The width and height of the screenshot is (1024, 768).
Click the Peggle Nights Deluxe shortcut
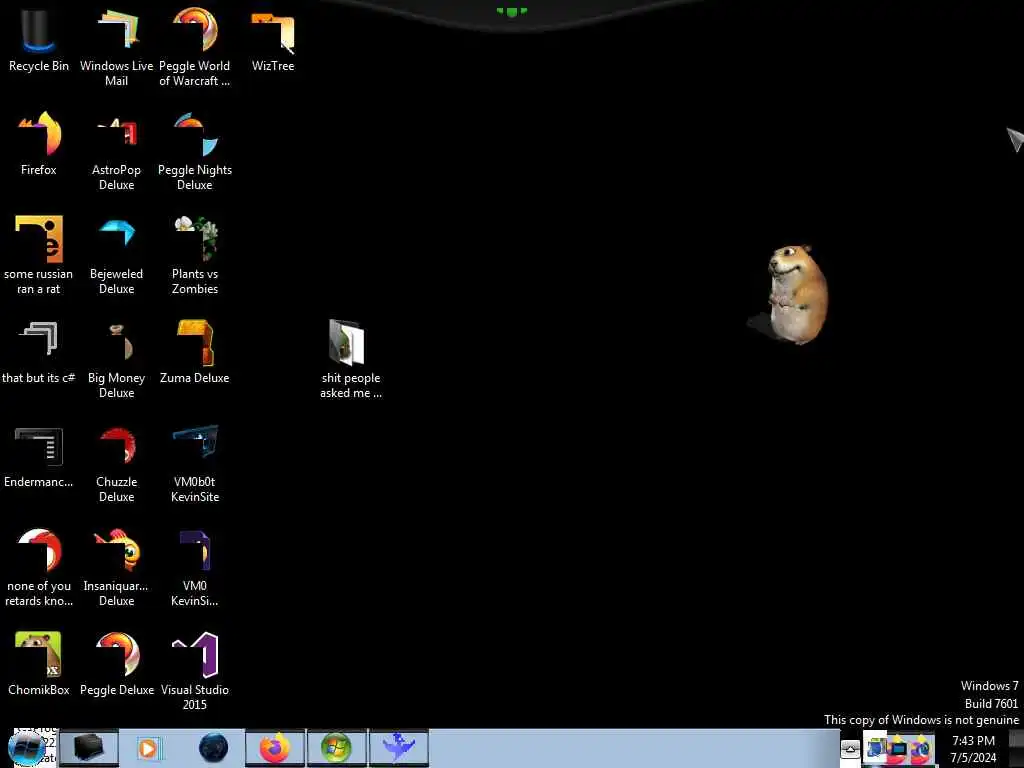pos(195,152)
